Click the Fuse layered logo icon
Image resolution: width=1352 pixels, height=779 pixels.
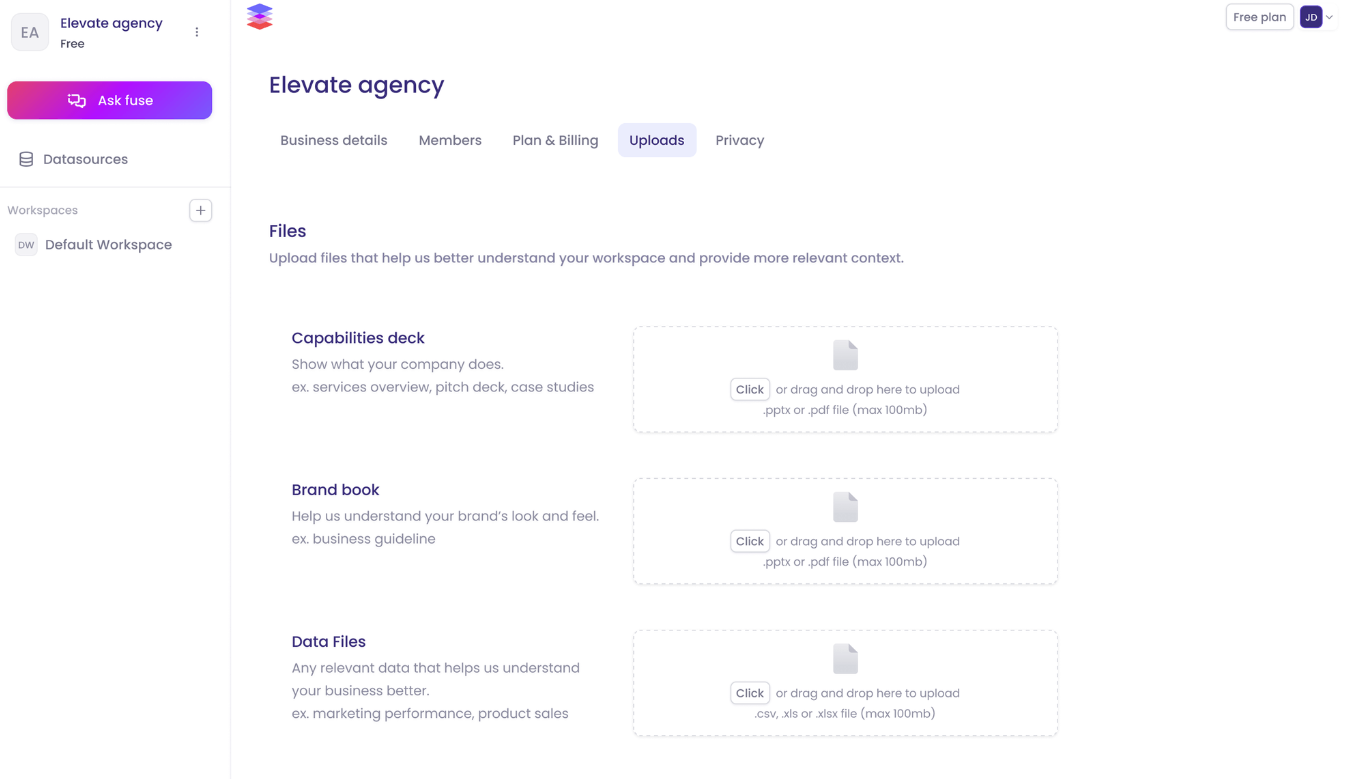[259, 17]
